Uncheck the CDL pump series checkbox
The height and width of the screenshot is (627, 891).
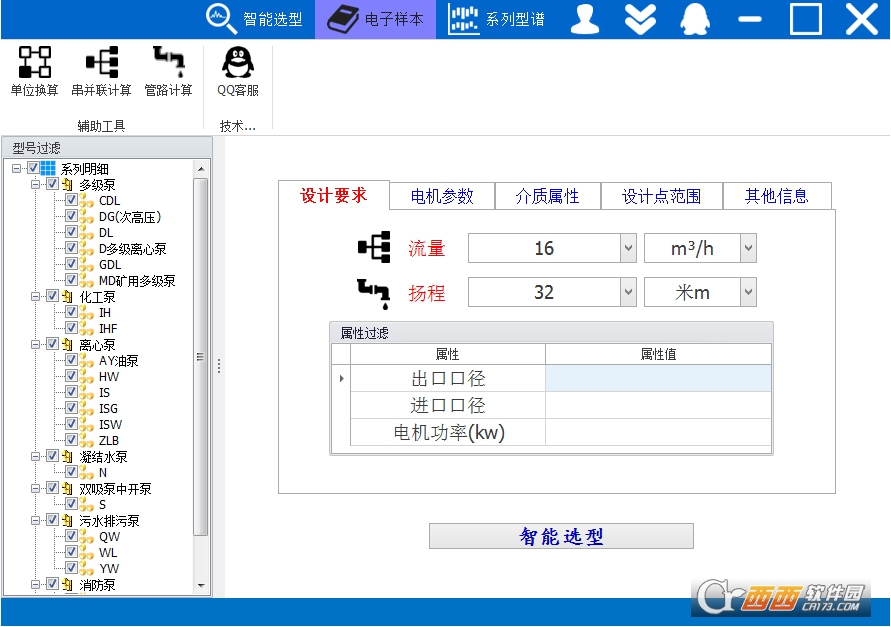point(72,201)
